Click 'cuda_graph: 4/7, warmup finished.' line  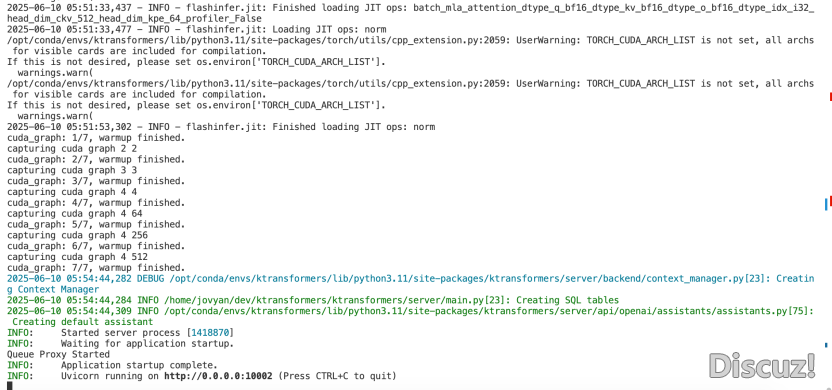(96, 203)
